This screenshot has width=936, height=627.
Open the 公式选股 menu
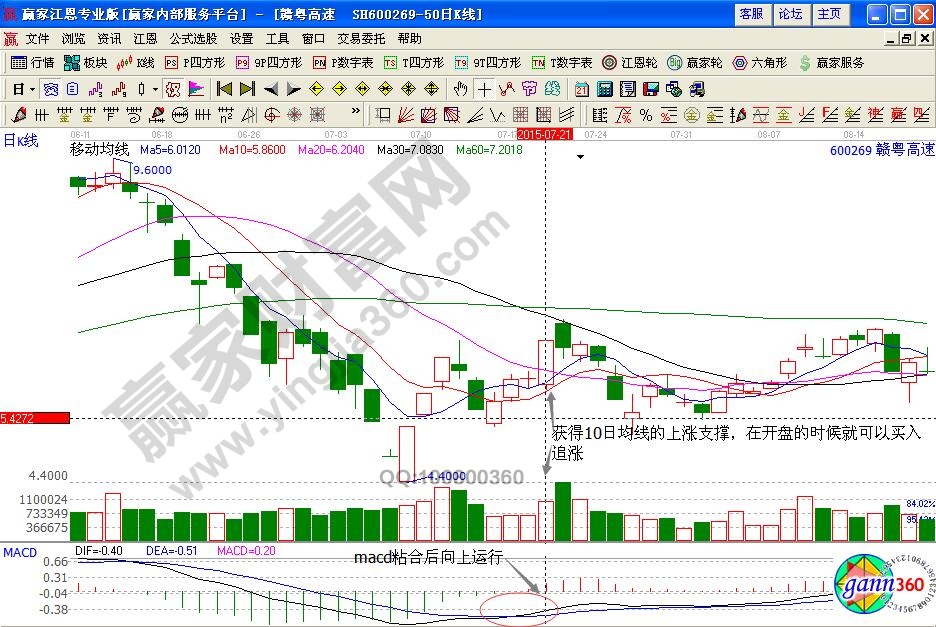pyautogui.click(x=192, y=38)
